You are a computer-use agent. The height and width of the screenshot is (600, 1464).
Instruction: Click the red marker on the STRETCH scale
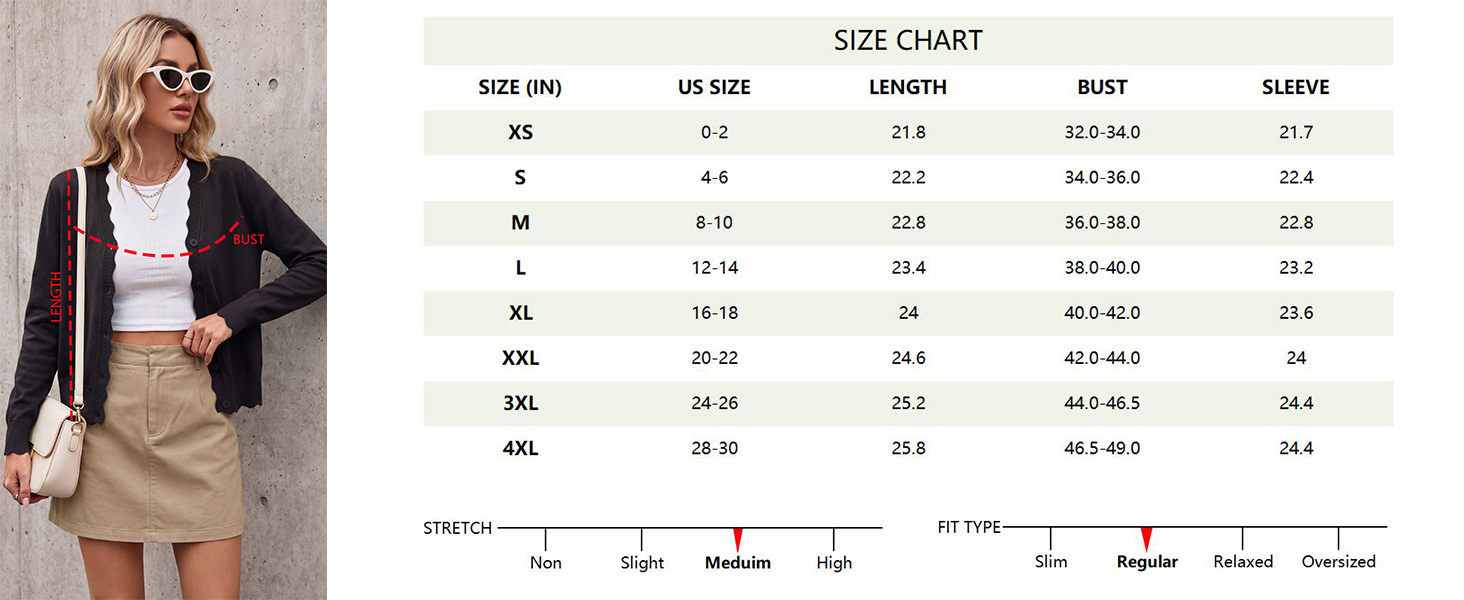click(738, 539)
